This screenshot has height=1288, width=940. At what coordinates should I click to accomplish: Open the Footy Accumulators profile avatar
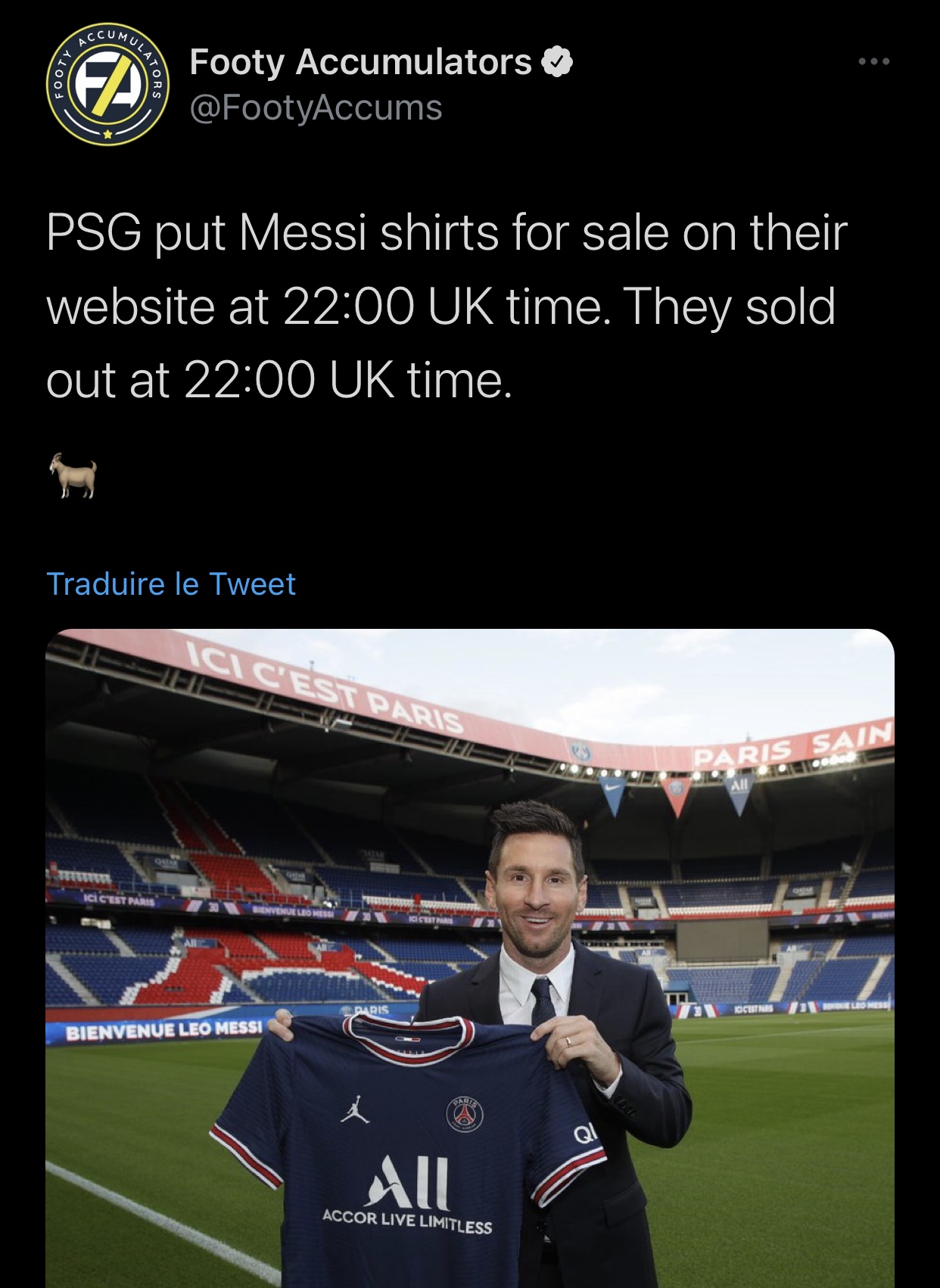[x=107, y=84]
